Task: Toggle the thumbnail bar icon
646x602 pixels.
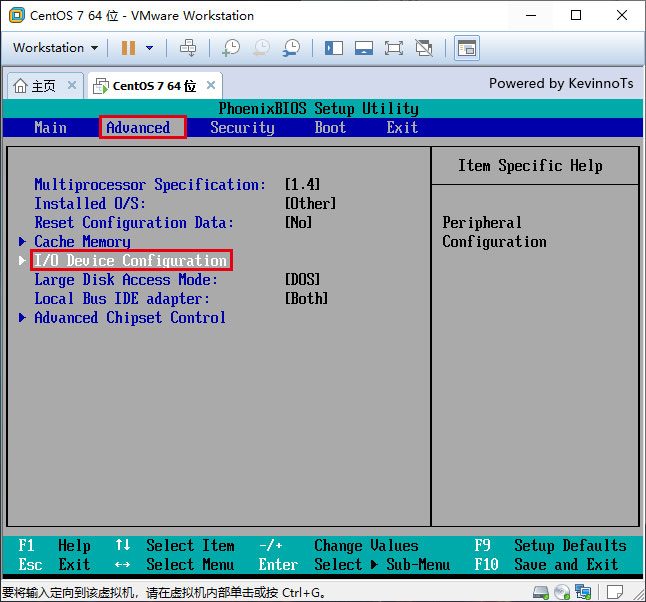Action: tap(364, 48)
